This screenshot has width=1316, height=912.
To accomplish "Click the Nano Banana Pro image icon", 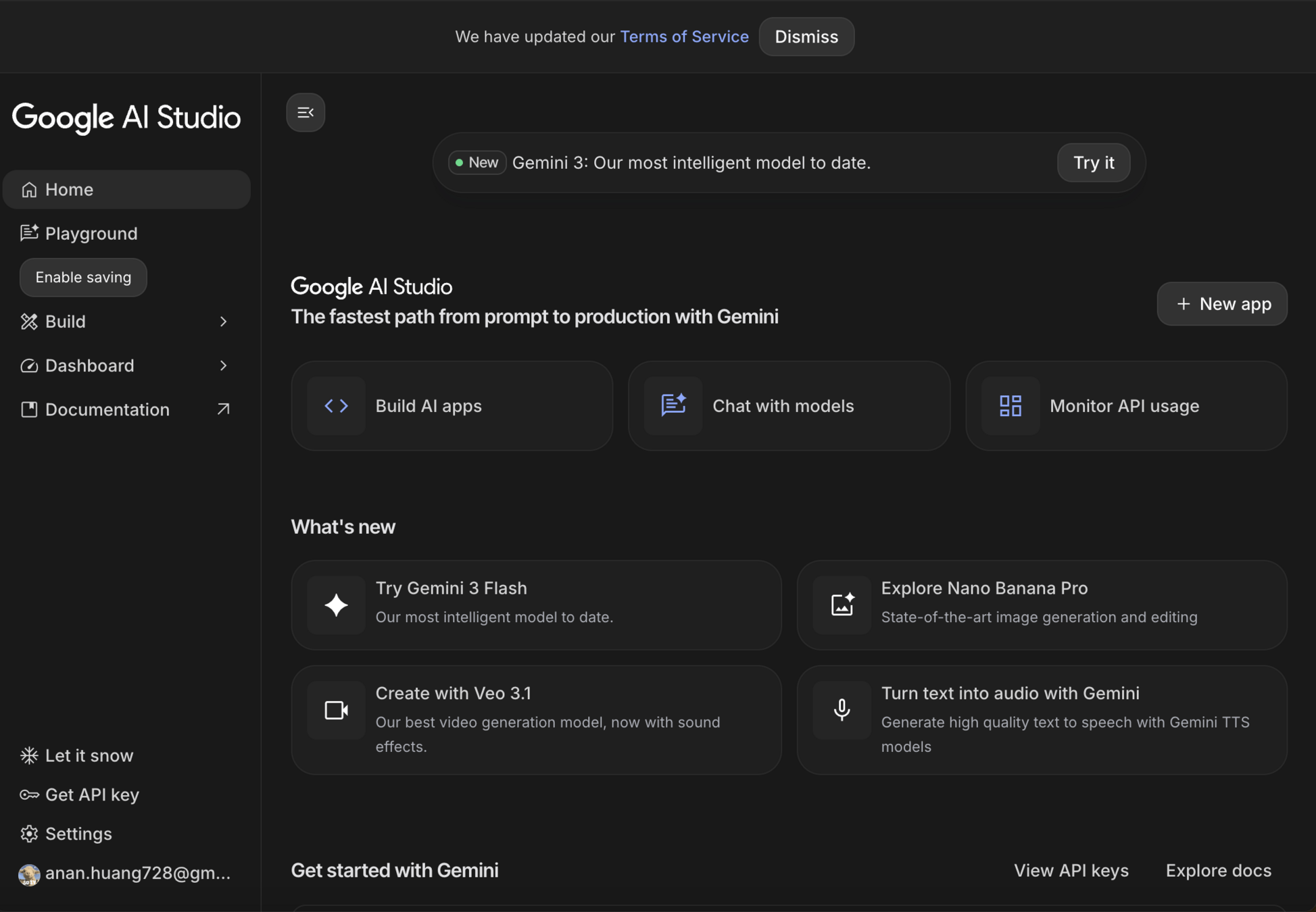I will click(x=842, y=605).
